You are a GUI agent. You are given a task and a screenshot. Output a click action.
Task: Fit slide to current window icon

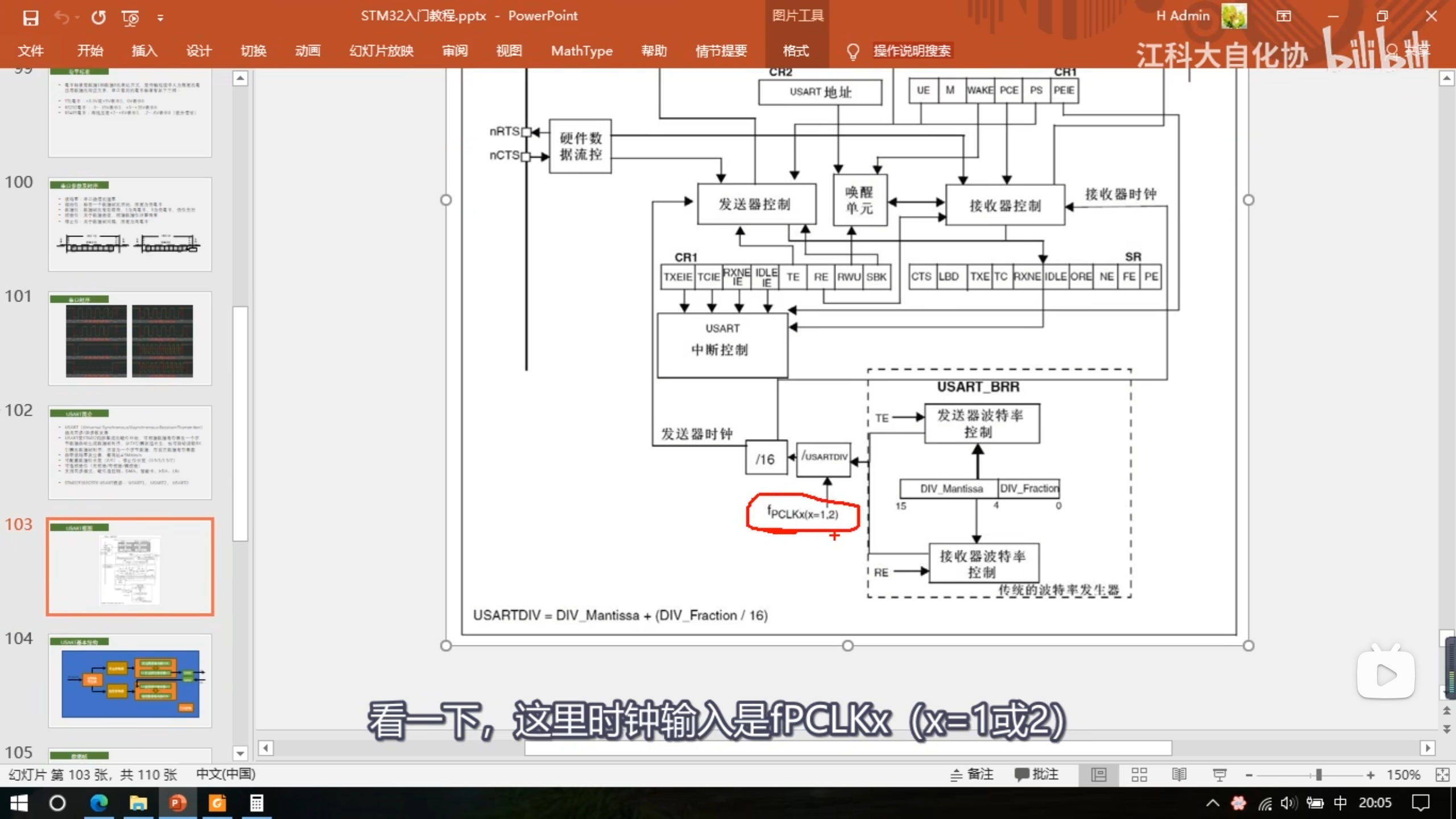(1442, 775)
